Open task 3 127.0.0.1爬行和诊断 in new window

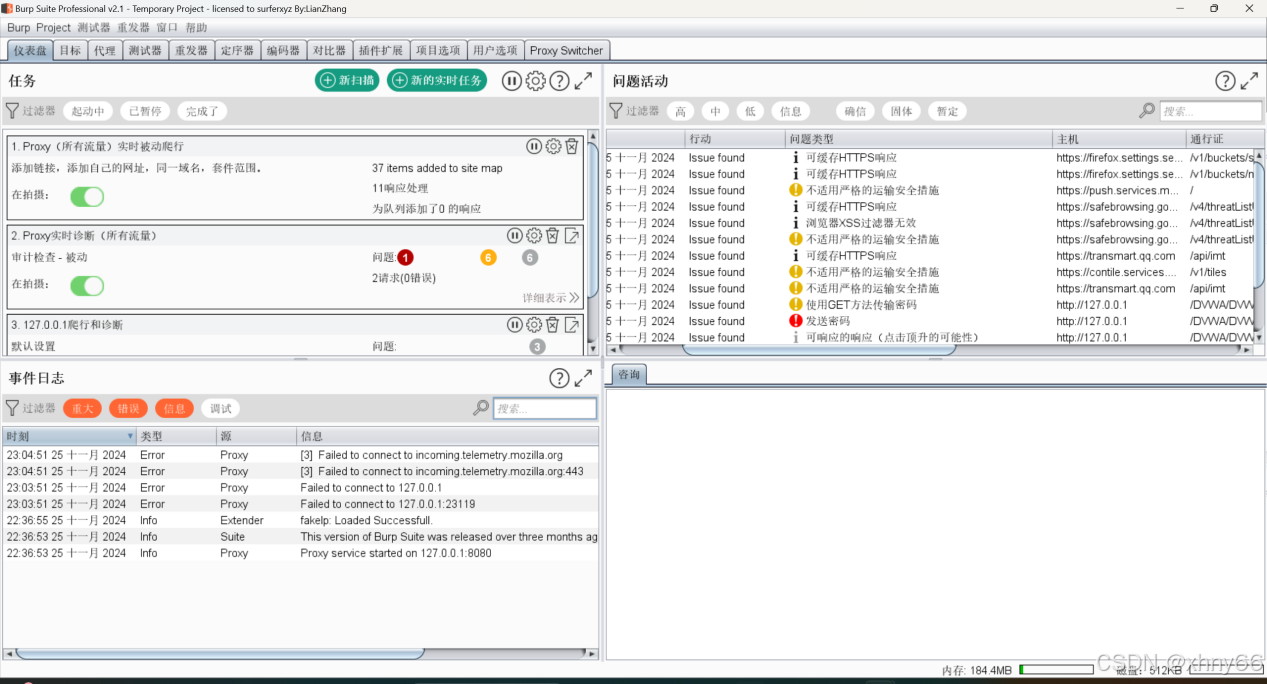(x=572, y=324)
